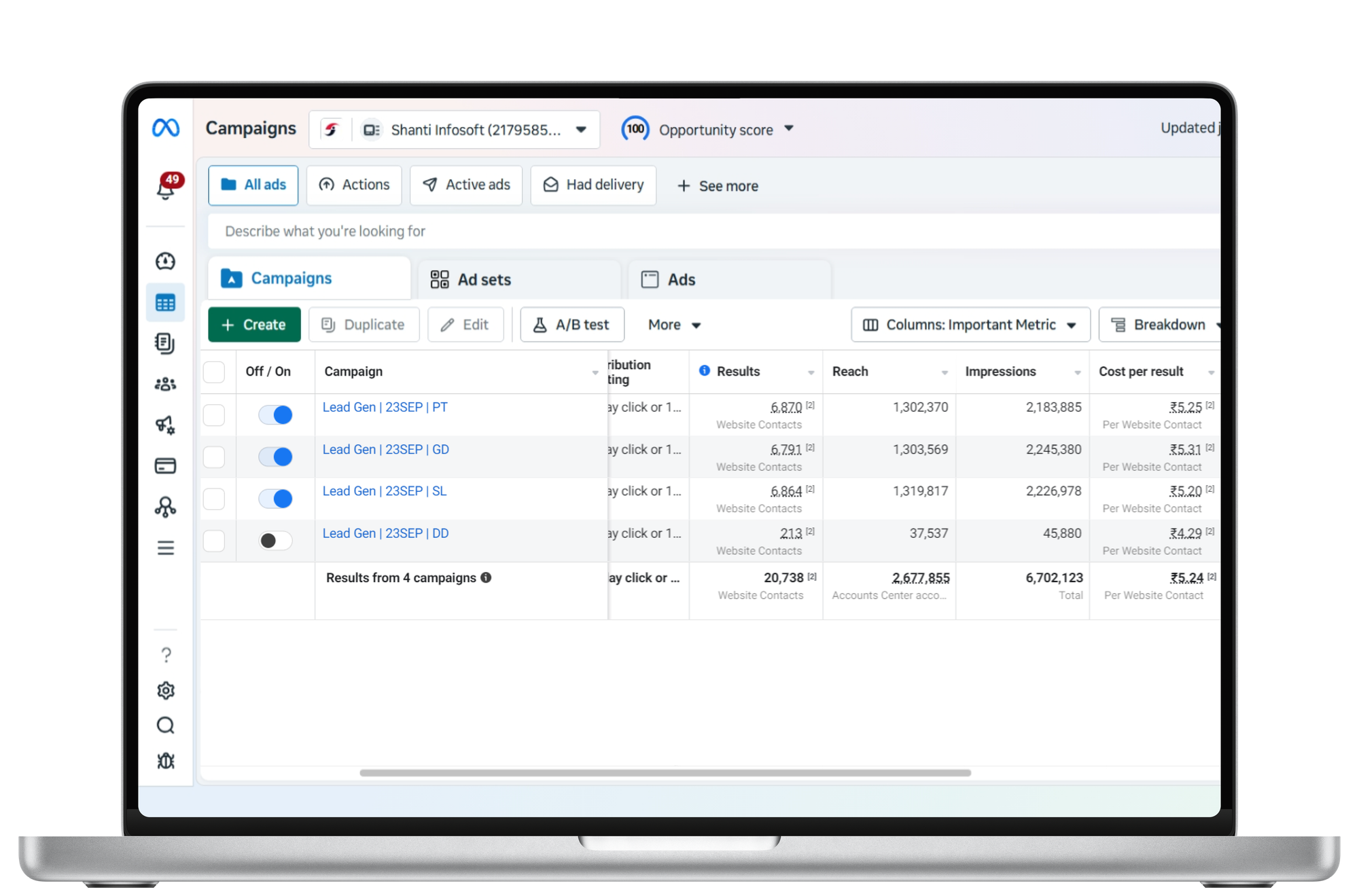1359x896 pixels.
Task: Click the Campaigns tab folder icon
Action: point(232,279)
